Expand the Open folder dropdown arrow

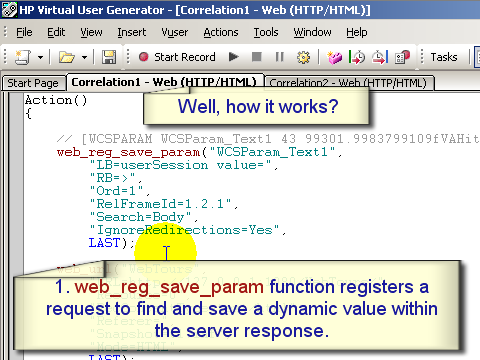point(84,57)
